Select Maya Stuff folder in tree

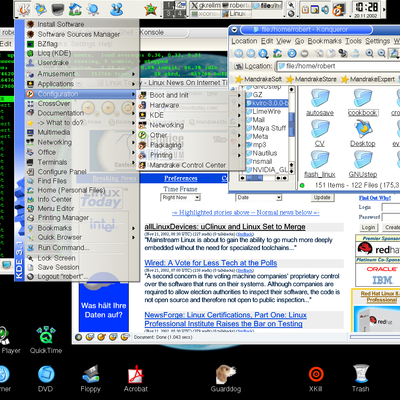coord(266,128)
